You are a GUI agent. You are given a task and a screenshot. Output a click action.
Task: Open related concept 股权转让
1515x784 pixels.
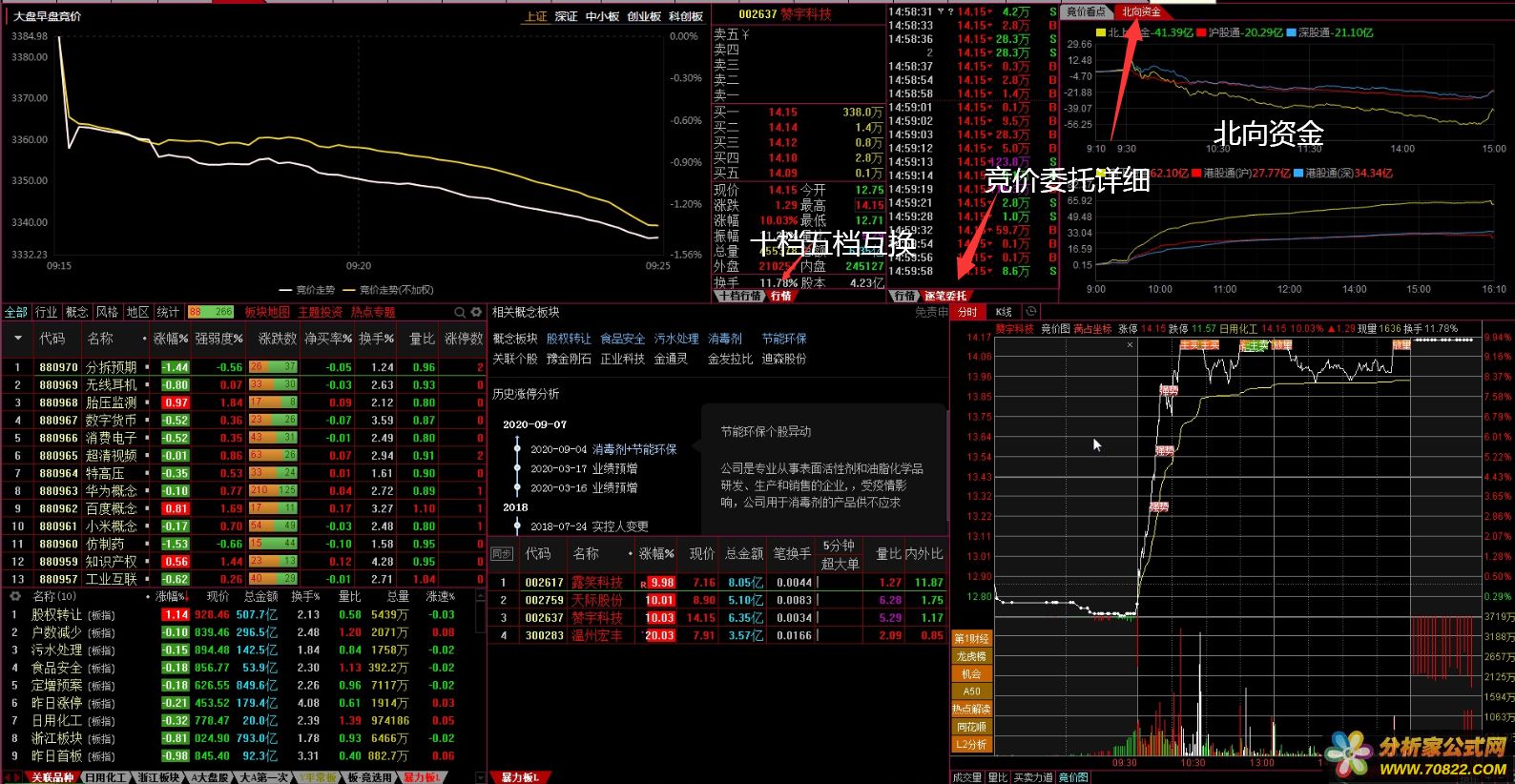(569, 339)
